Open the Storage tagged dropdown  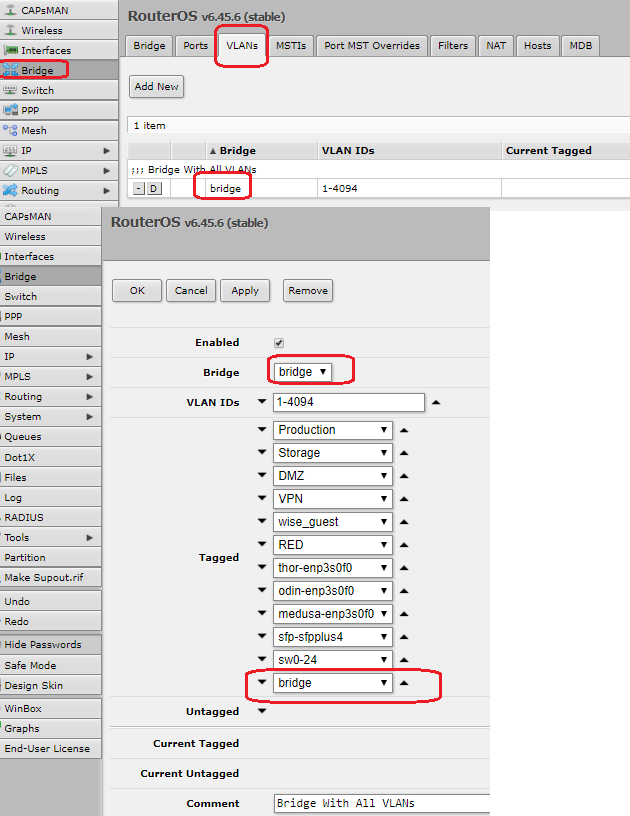tap(332, 453)
